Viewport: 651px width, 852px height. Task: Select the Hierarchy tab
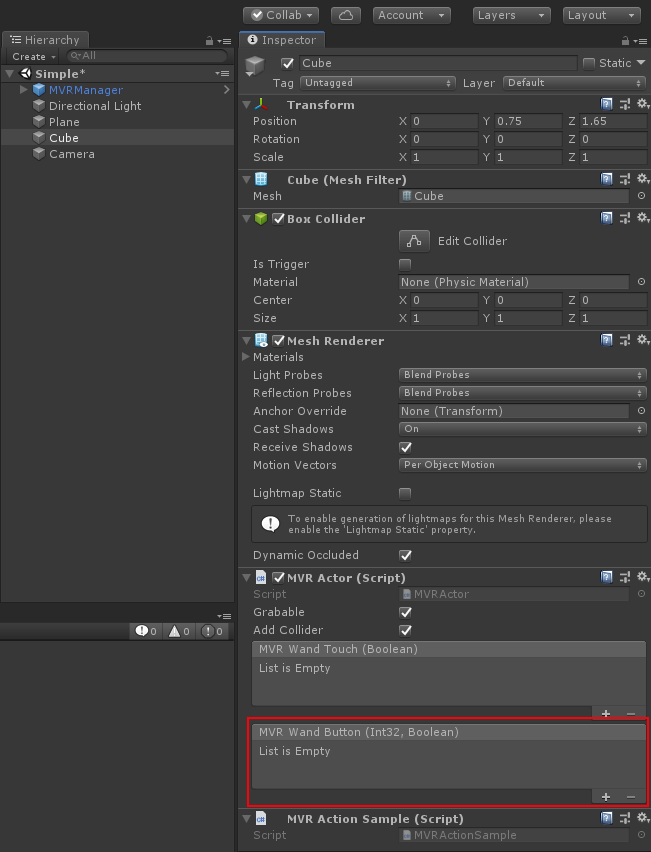pos(46,40)
